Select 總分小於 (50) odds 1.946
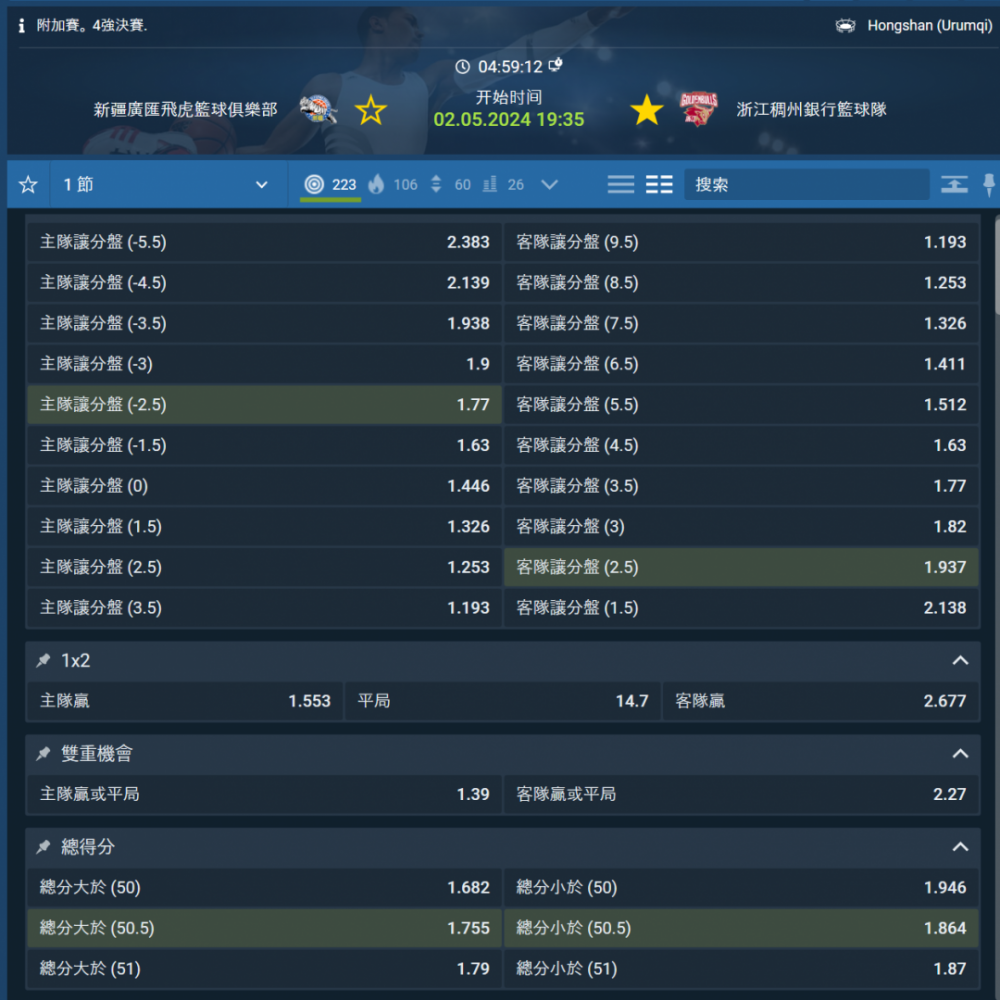Screen dimensions: 1000x1000 coord(741,888)
